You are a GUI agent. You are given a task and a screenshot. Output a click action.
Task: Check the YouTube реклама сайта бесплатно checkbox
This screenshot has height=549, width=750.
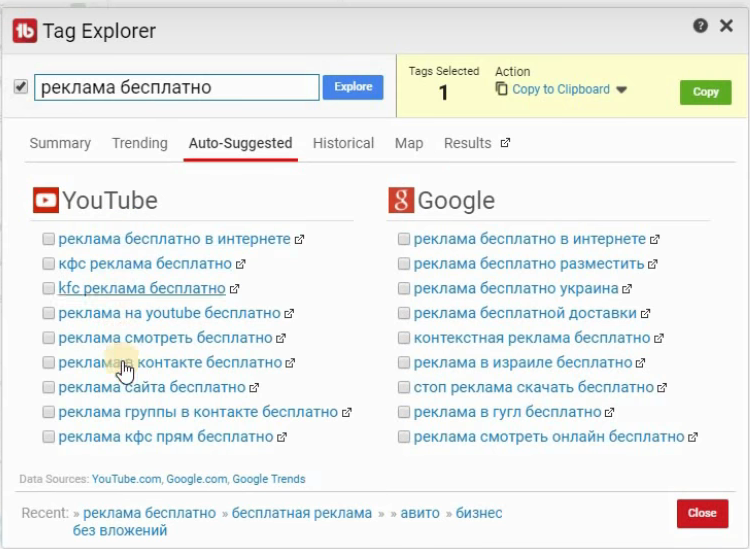(x=48, y=387)
